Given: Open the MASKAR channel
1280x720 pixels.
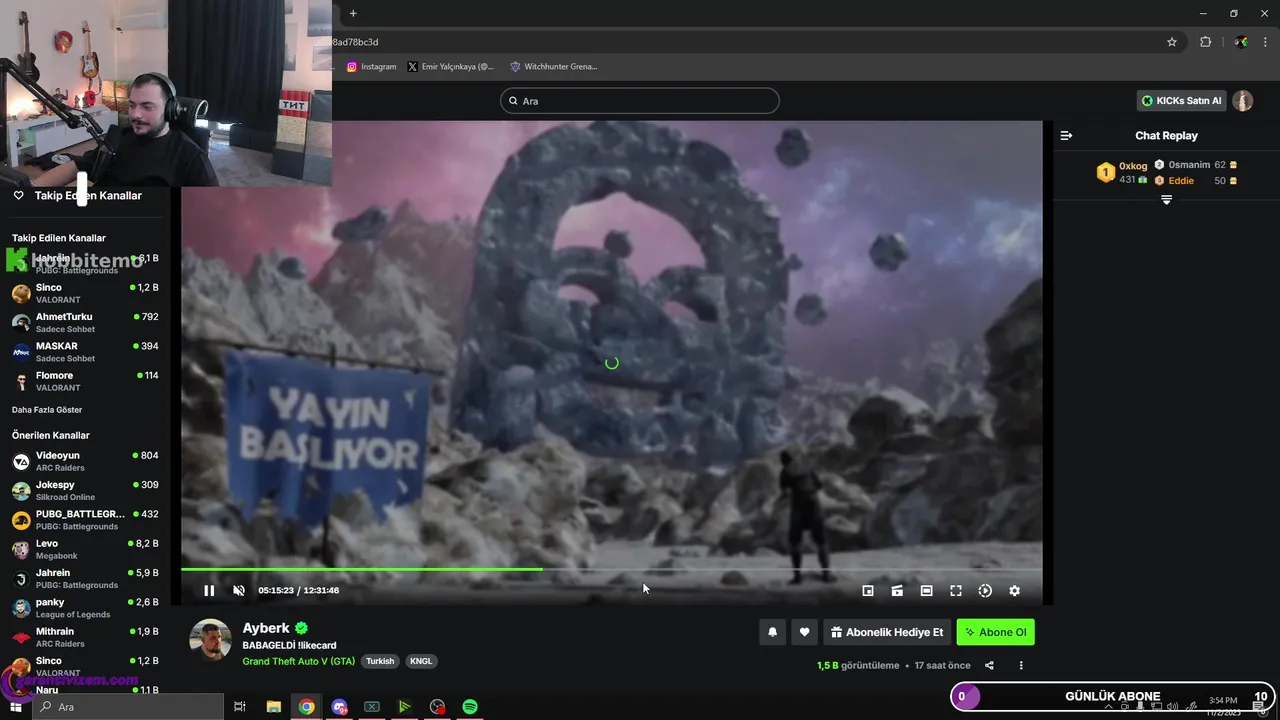Looking at the screenshot, I should (85, 351).
